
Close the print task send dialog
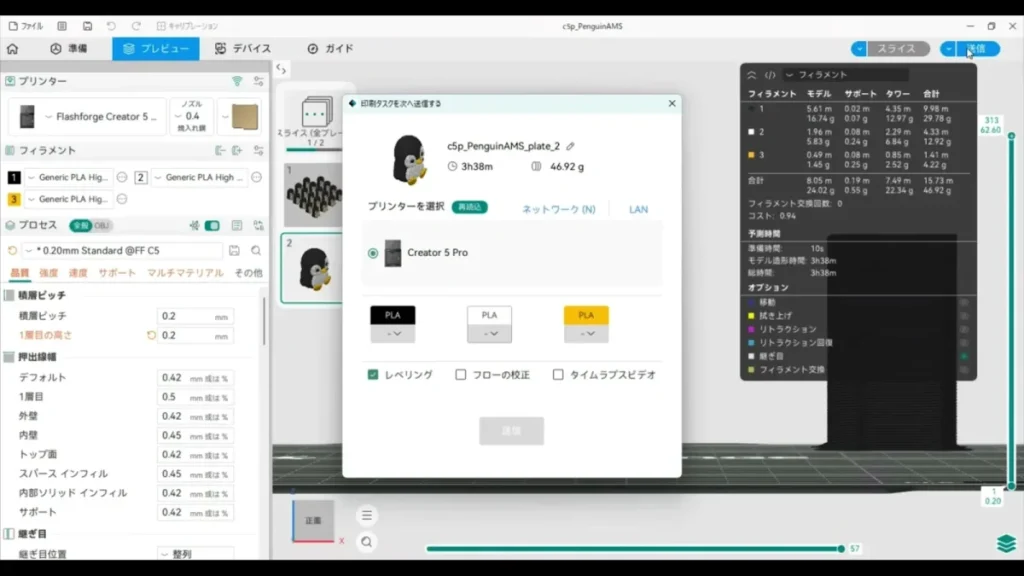click(x=672, y=103)
